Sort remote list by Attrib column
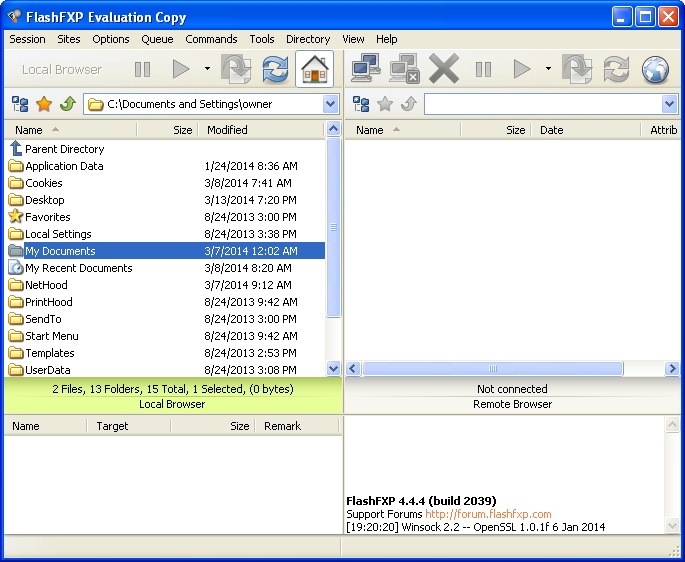Image resolution: width=685 pixels, height=562 pixels. pos(662,130)
